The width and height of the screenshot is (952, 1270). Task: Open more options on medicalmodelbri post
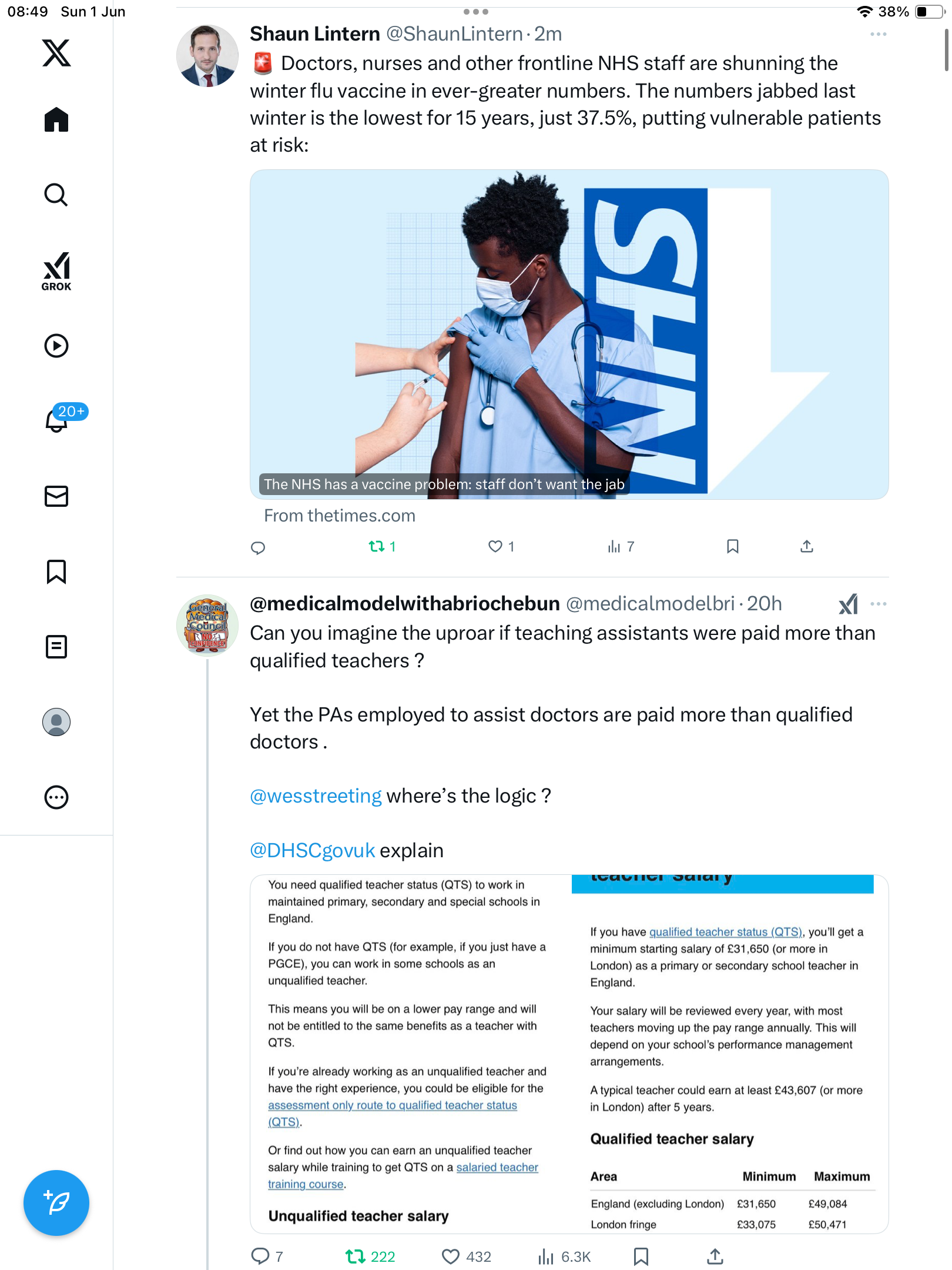879,604
